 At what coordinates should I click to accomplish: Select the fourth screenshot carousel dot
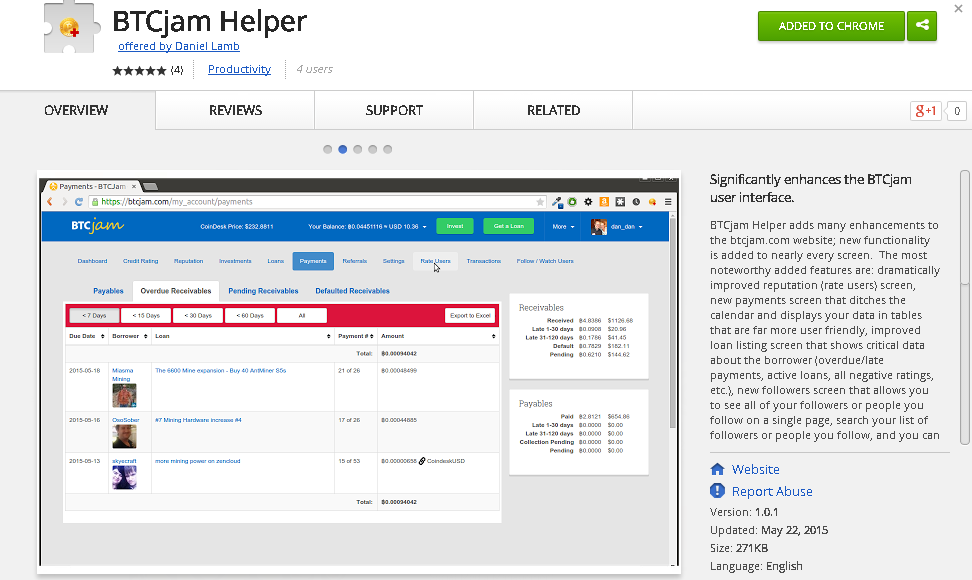point(373,149)
